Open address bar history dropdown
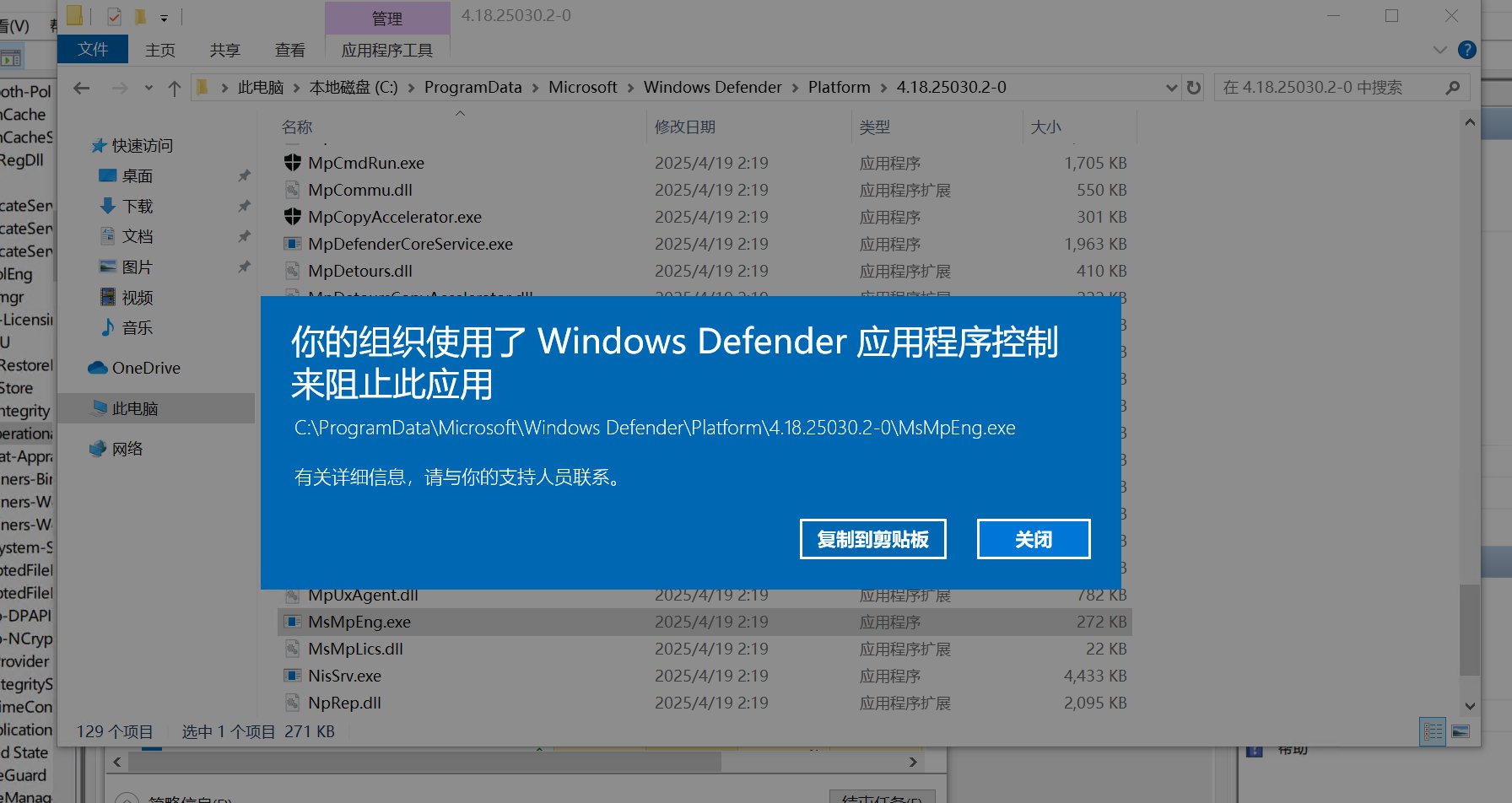 [x=1171, y=88]
